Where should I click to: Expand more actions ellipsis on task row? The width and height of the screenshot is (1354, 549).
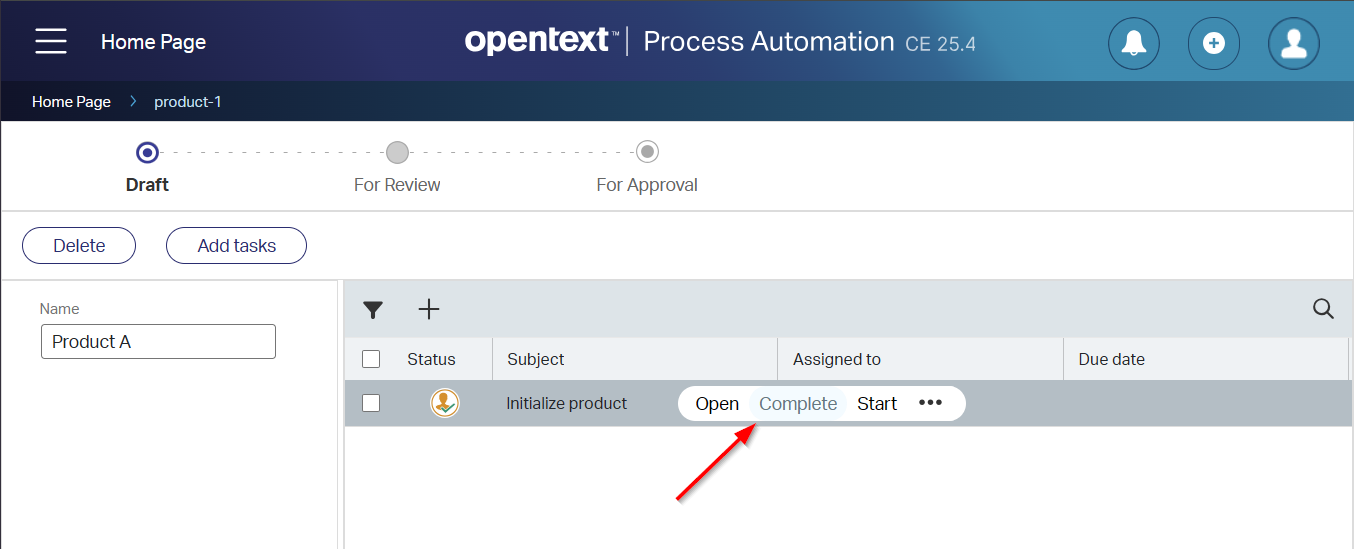(930, 403)
